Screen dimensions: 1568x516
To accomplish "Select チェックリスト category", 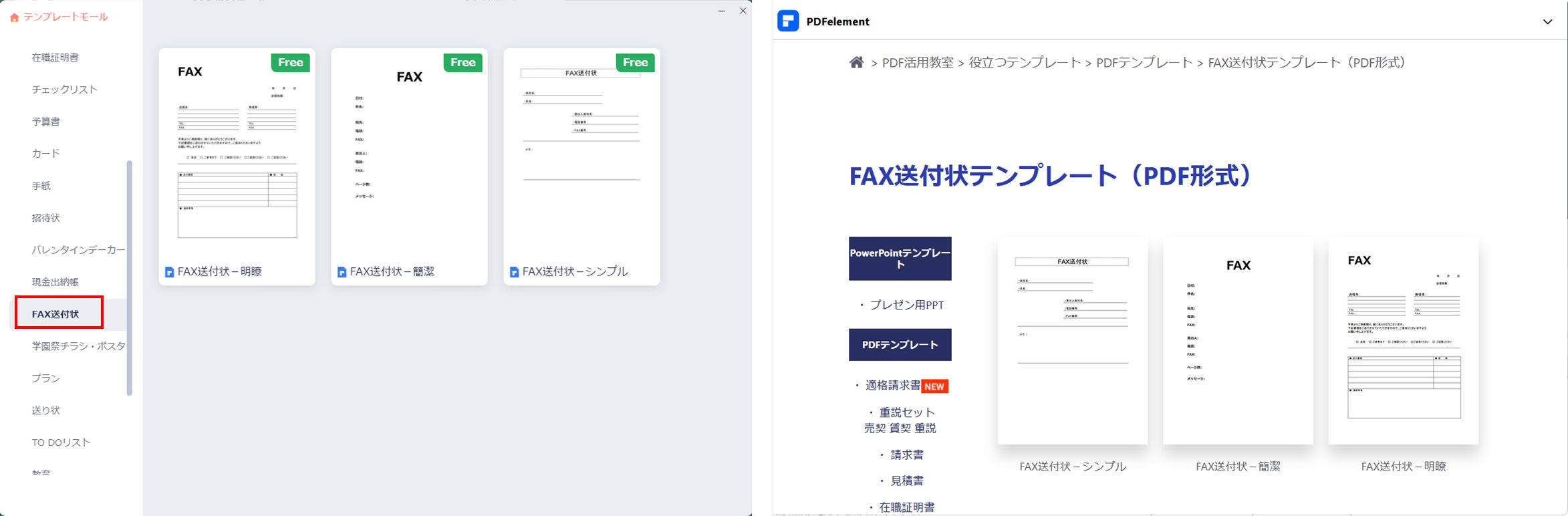I will (x=65, y=90).
